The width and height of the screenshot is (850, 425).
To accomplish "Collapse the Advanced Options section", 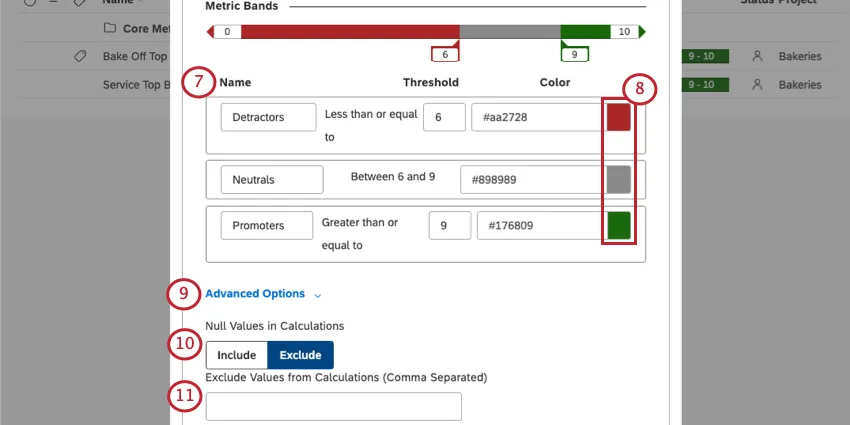I will tap(255, 294).
